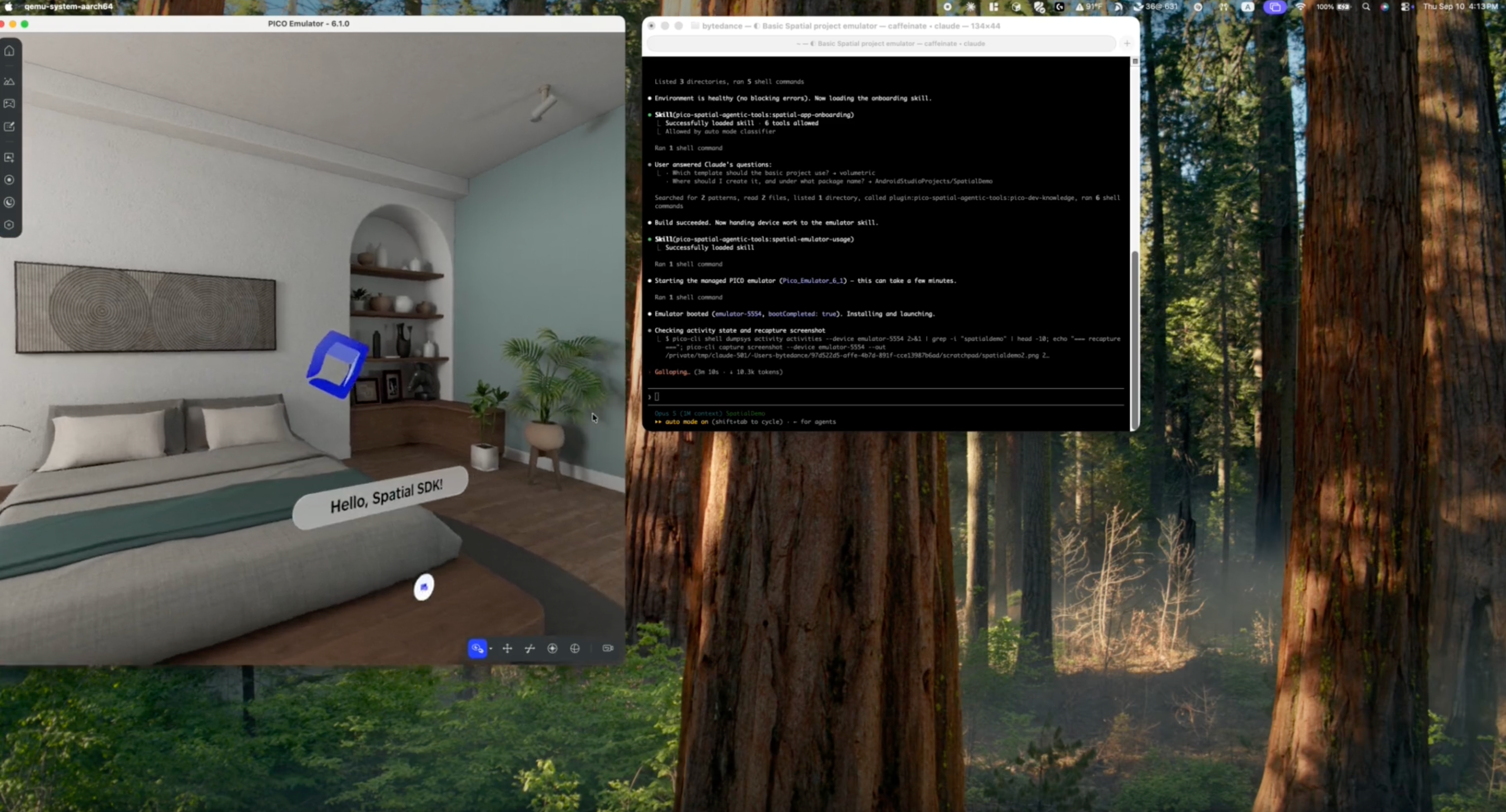The height and width of the screenshot is (812, 1506).
Task: Click the "Pico_Emulator_6_1" link in terminal
Action: click(x=813, y=281)
